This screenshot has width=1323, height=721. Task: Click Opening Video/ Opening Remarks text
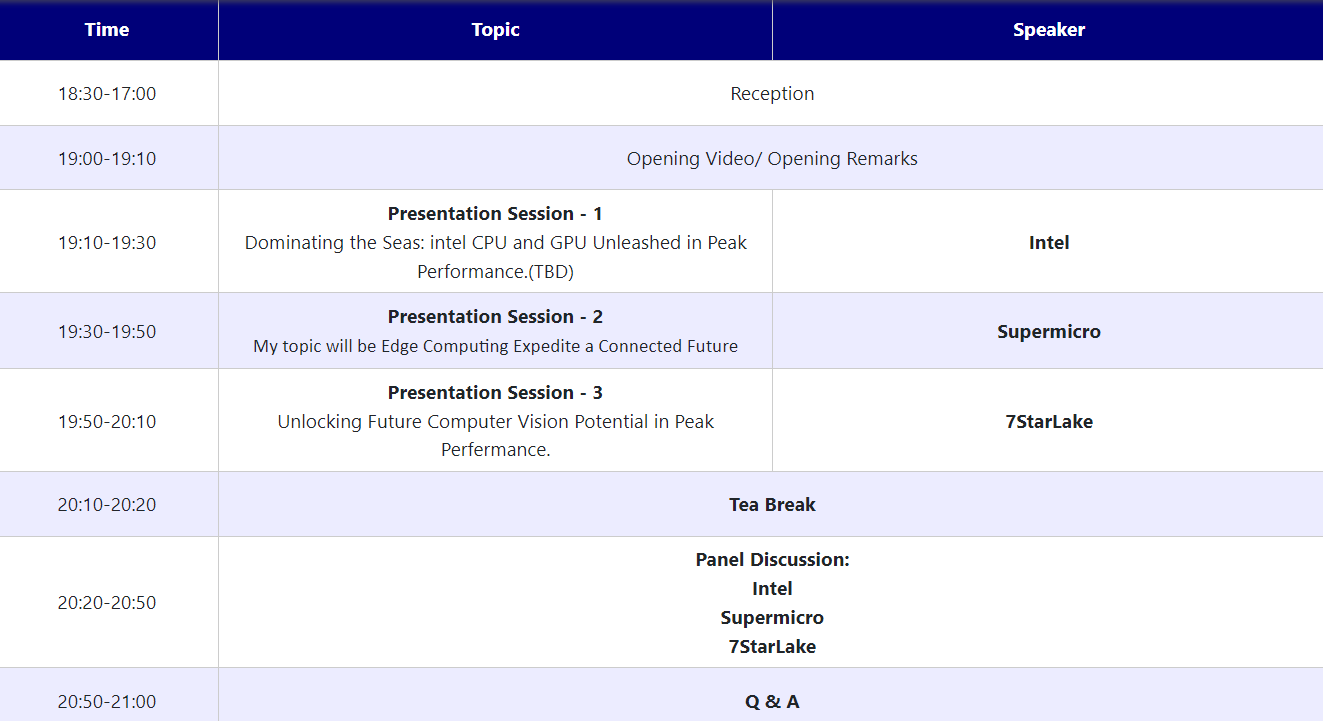point(772,159)
